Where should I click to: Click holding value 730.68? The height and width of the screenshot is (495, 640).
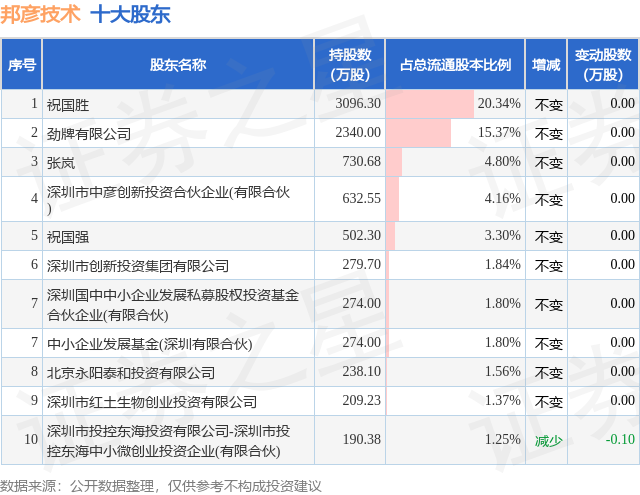(x=362, y=161)
